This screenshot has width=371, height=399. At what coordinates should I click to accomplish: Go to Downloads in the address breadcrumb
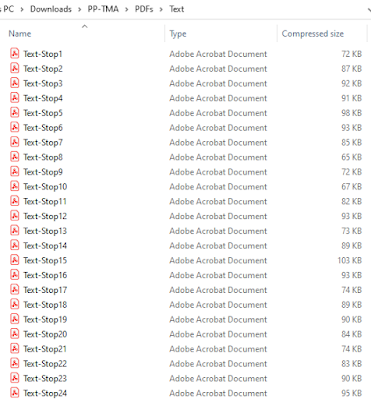51,9
